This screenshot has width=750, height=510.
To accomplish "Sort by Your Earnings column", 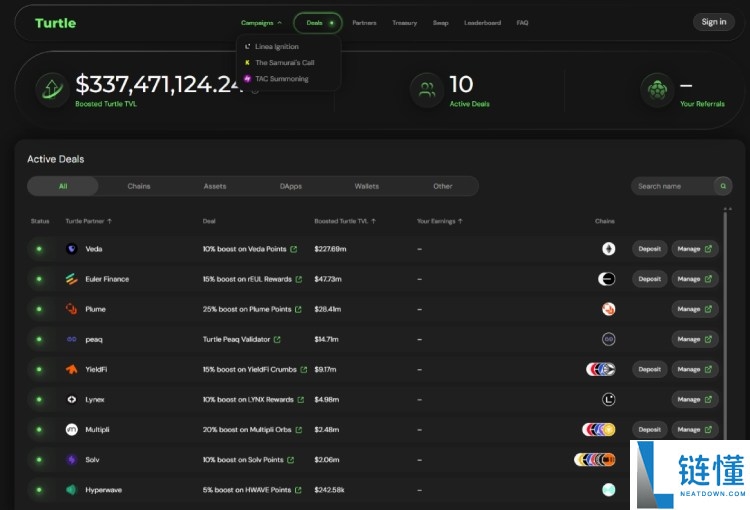I will click(440, 221).
